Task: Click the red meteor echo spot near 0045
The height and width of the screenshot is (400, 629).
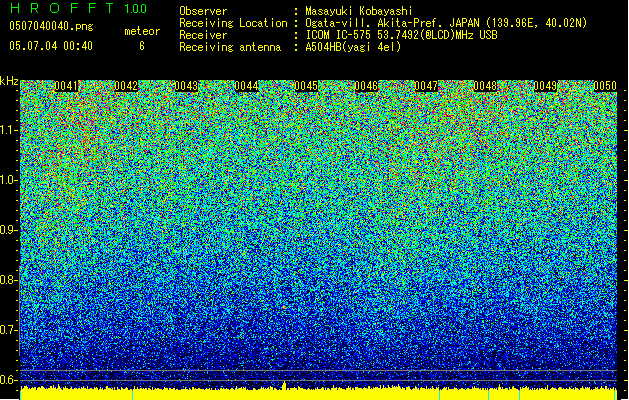Action: (x=284, y=307)
